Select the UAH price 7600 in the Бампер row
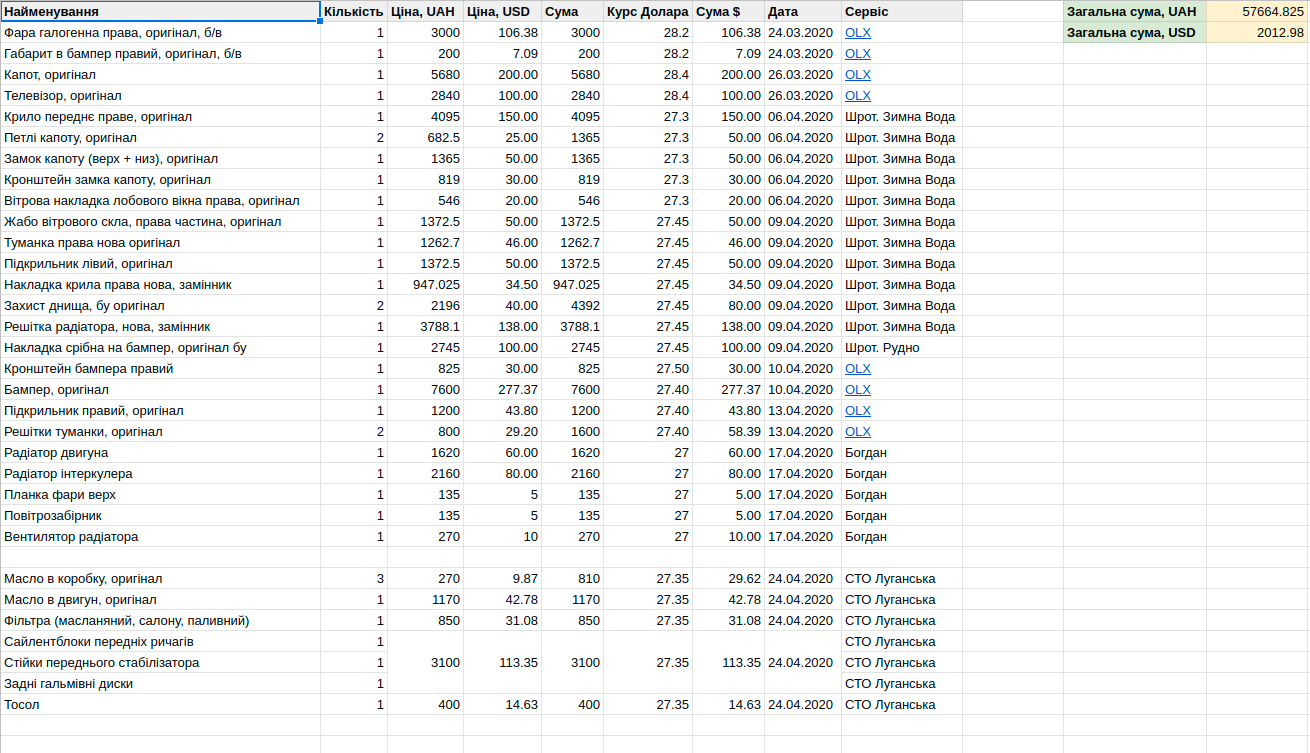This screenshot has width=1310, height=753. pyautogui.click(x=425, y=389)
